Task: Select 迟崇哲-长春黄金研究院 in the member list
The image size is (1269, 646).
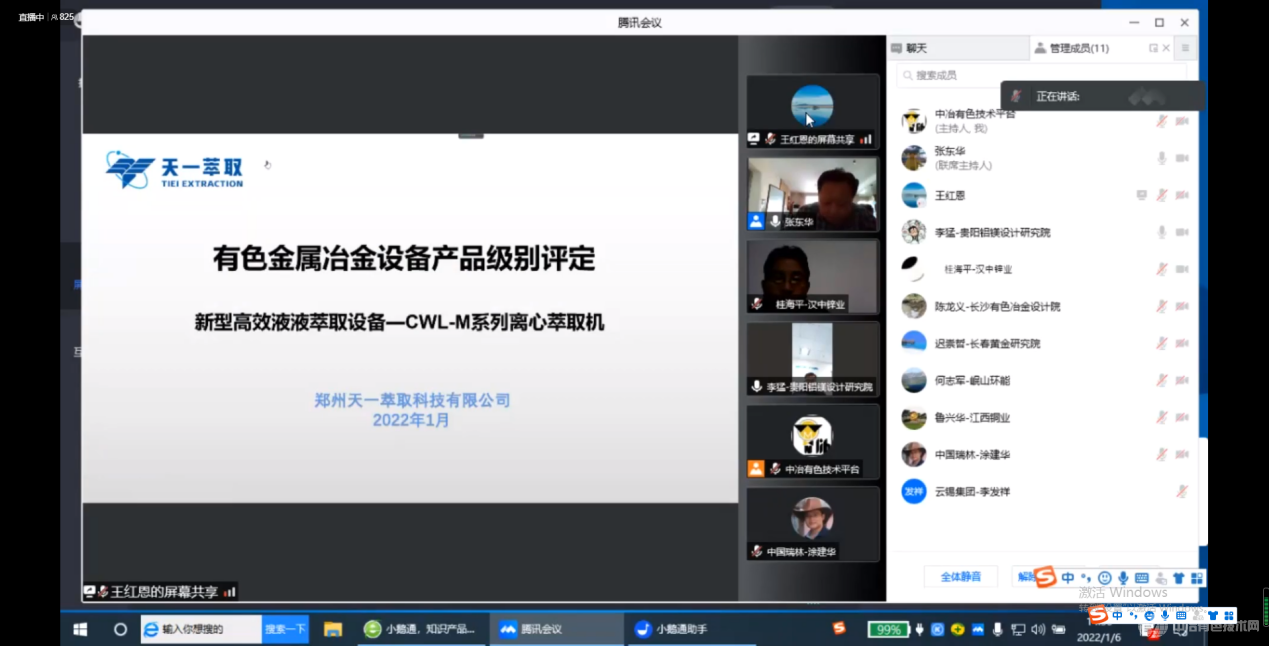Action: 1043,343
